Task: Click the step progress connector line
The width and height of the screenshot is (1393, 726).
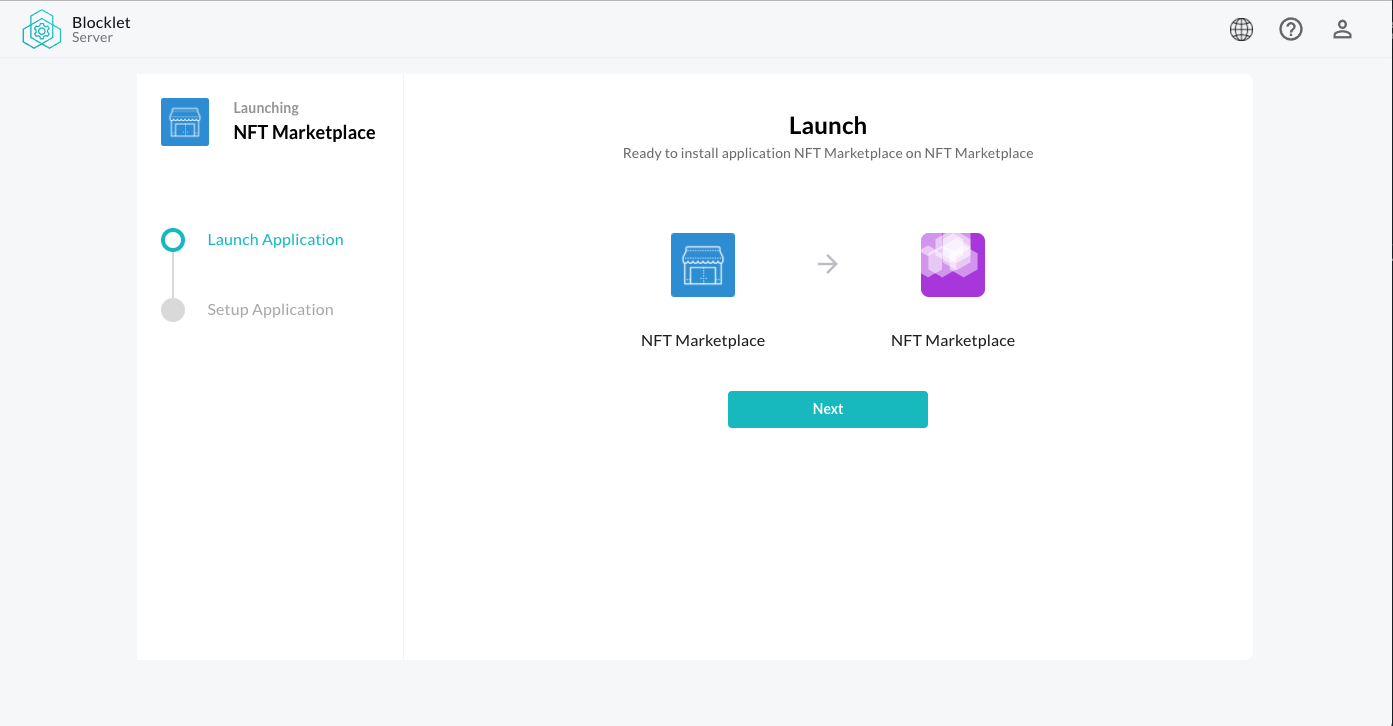Action: coord(173,275)
